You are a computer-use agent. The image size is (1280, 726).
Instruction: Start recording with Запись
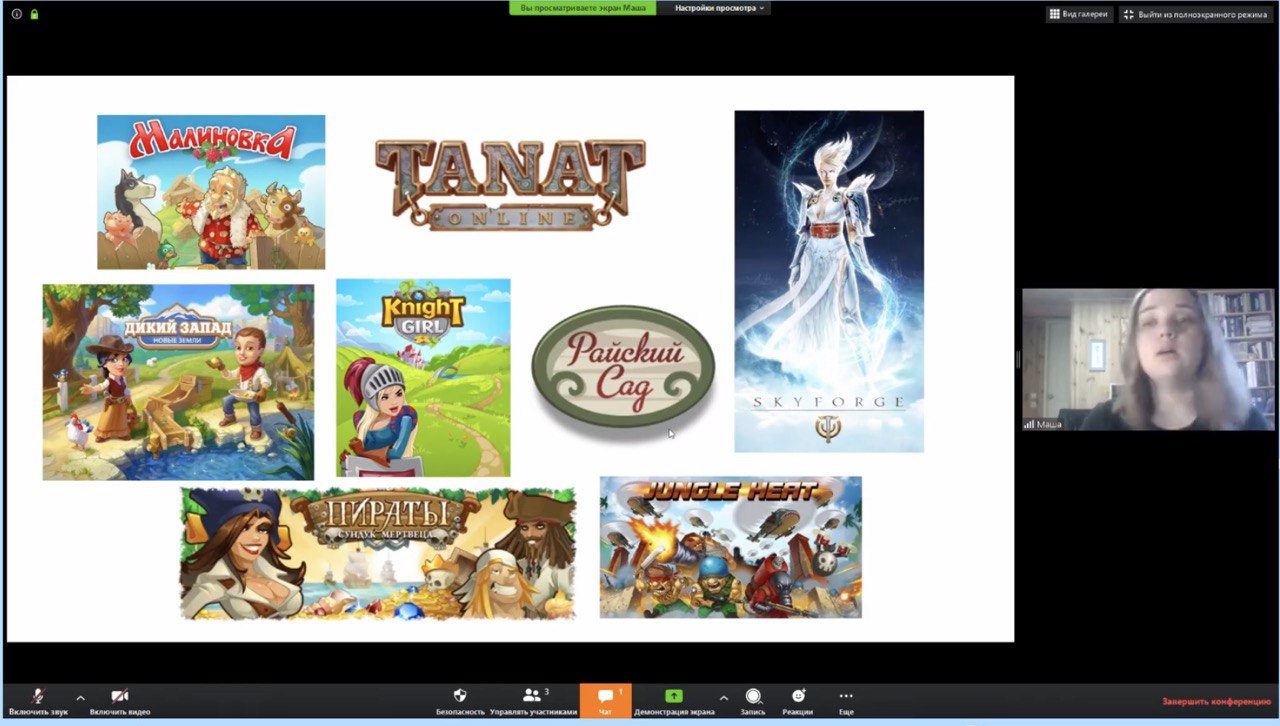(753, 702)
